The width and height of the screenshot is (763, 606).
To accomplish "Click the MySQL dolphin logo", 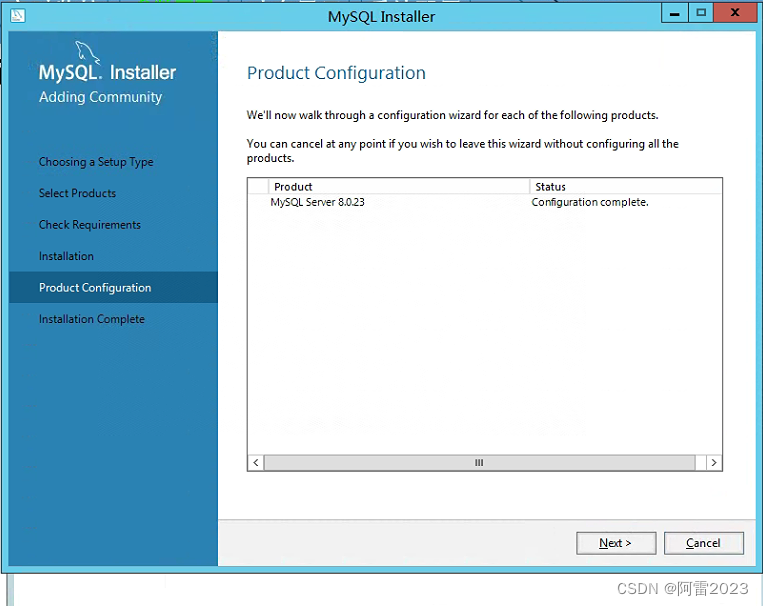I will (x=88, y=53).
